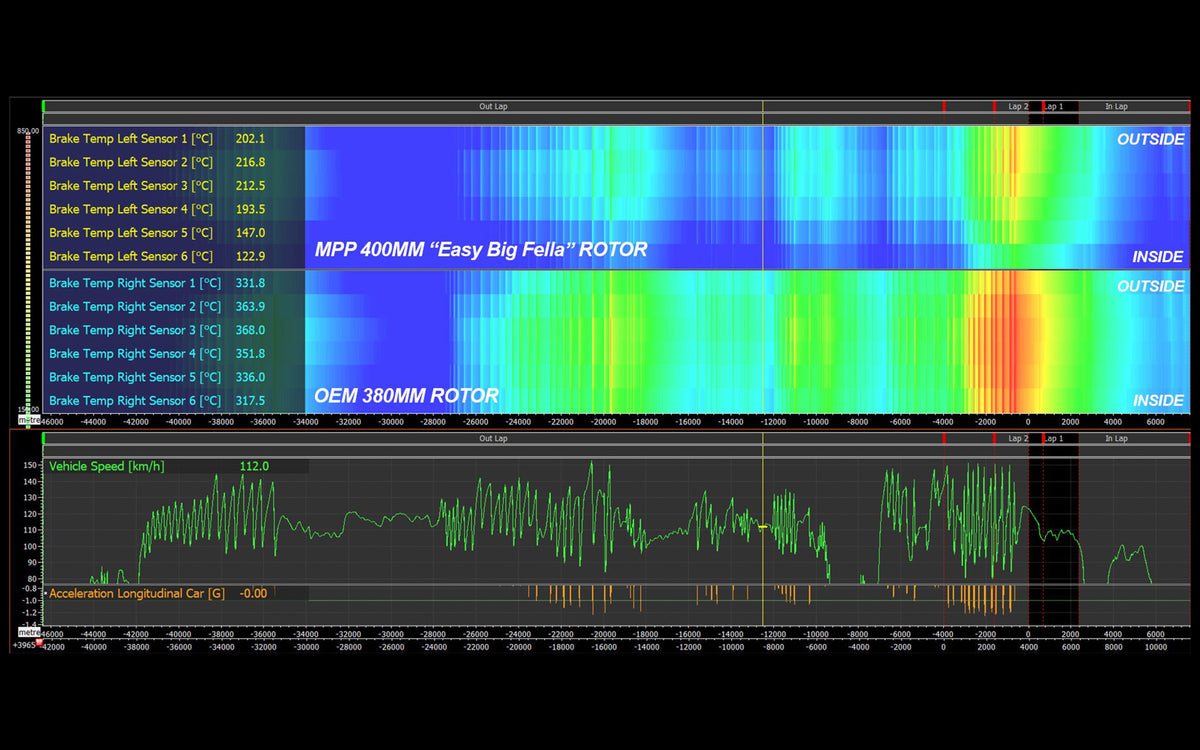Viewport: 1200px width, 750px height.
Task: Click the 850.00 temperature scale maximum
Action: coord(28,131)
